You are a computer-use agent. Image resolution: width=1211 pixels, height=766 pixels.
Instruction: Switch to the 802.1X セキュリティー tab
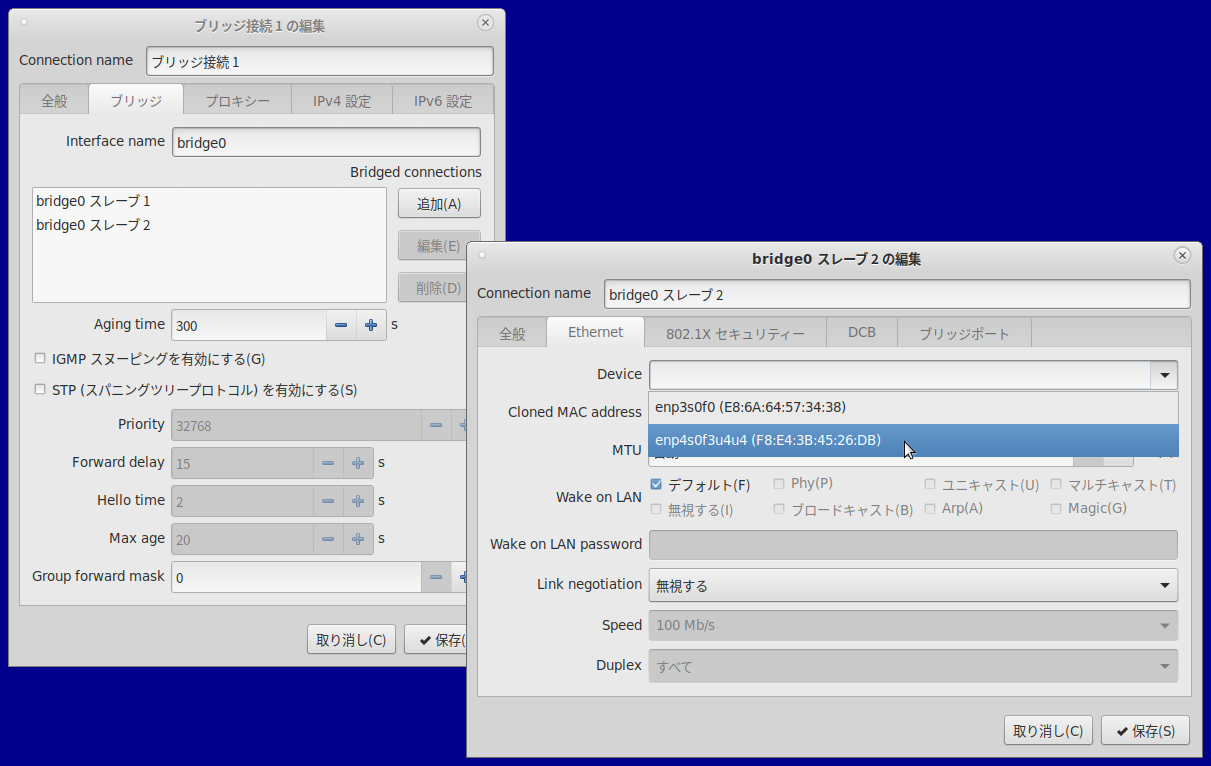(x=735, y=333)
